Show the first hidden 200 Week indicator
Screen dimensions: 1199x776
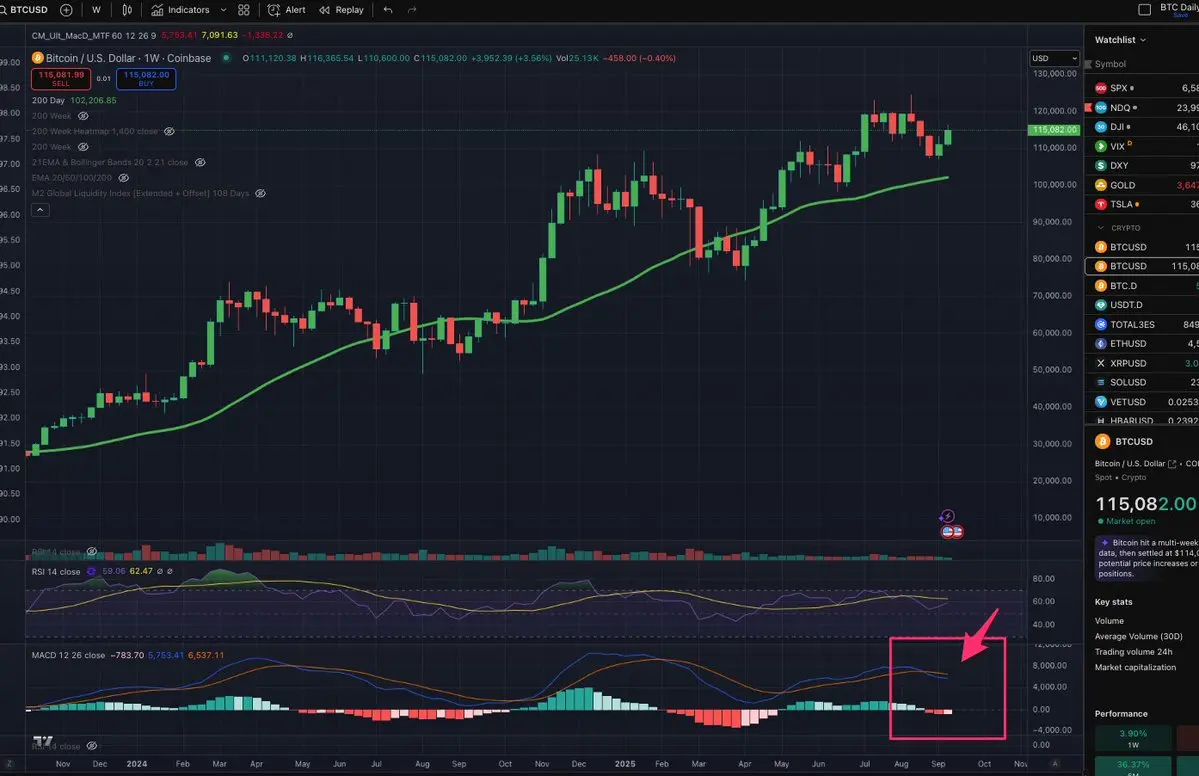tap(83, 116)
